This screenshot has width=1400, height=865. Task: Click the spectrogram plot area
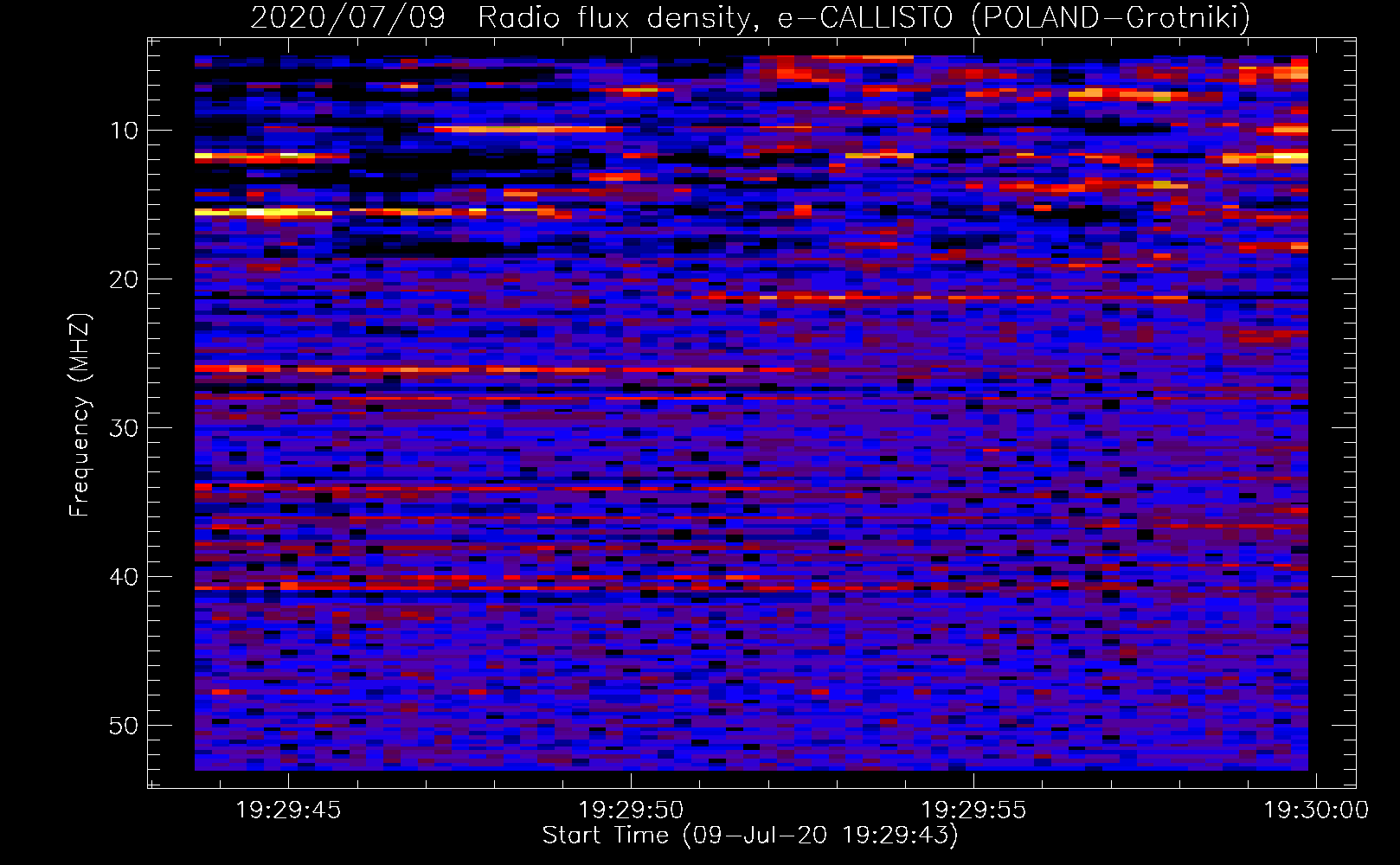(751, 413)
